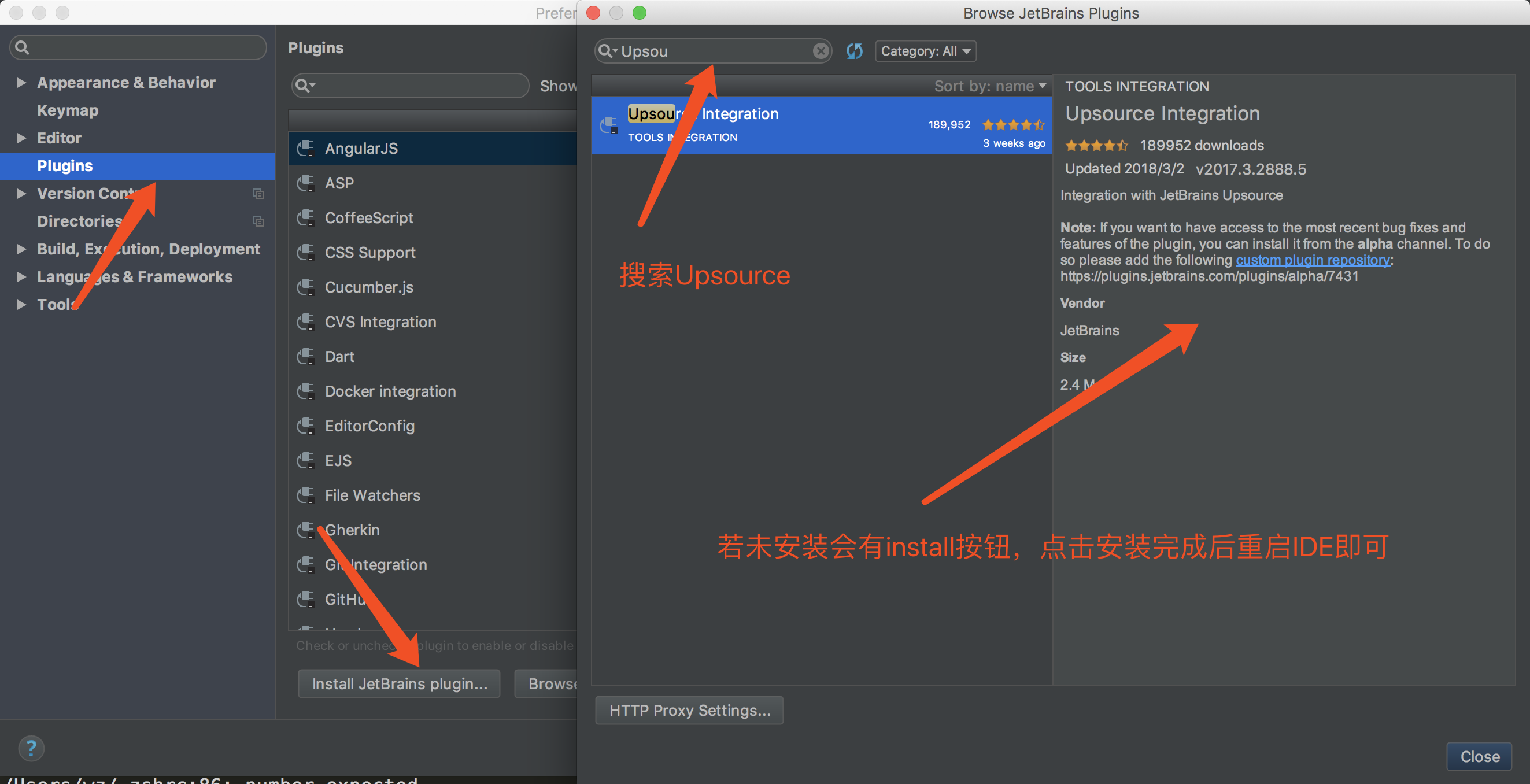Select Docker integration in plugin list

click(433, 391)
